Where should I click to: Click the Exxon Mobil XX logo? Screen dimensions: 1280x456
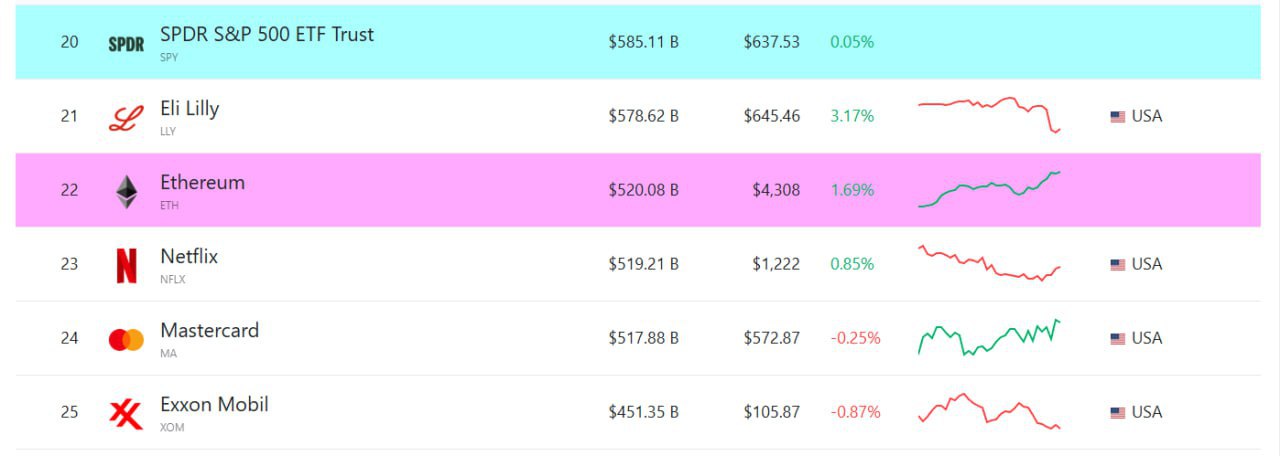pos(126,414)
